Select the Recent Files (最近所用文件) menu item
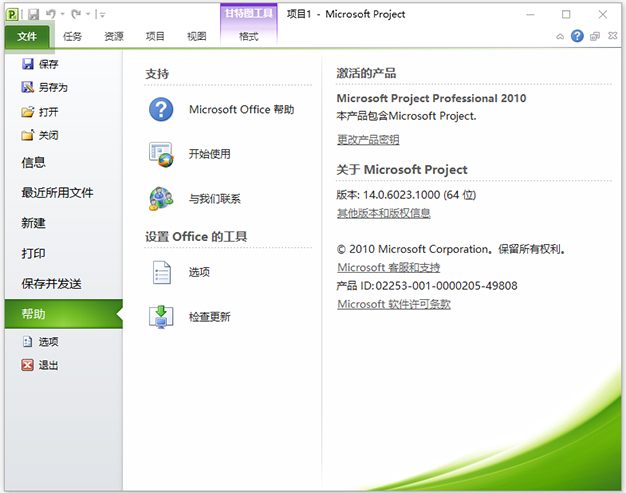This screenshot has height=493, width=626. 57,192
